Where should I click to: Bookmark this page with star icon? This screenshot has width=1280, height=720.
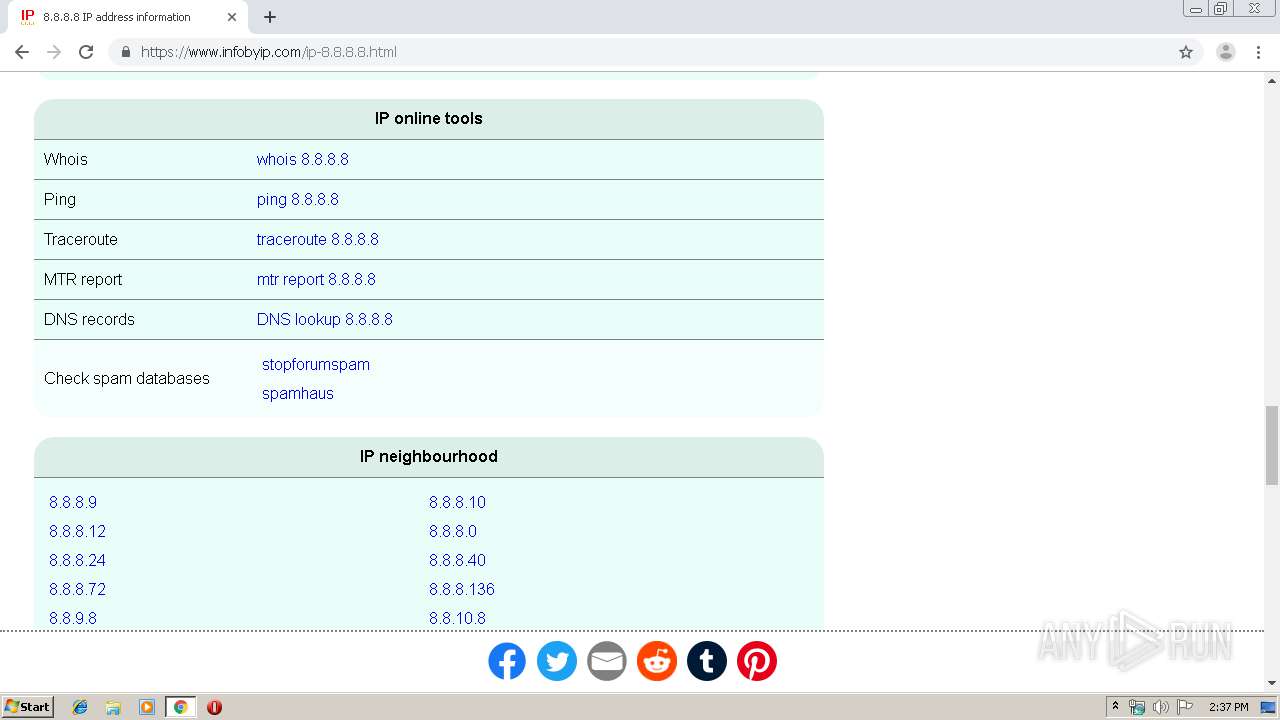(x=1186, y=52)
